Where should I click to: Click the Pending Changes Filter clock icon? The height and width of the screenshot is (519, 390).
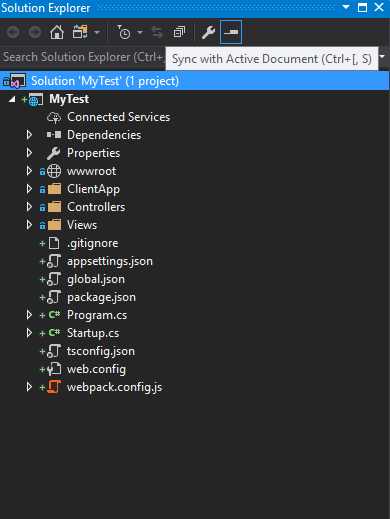[x=124, y=32]
